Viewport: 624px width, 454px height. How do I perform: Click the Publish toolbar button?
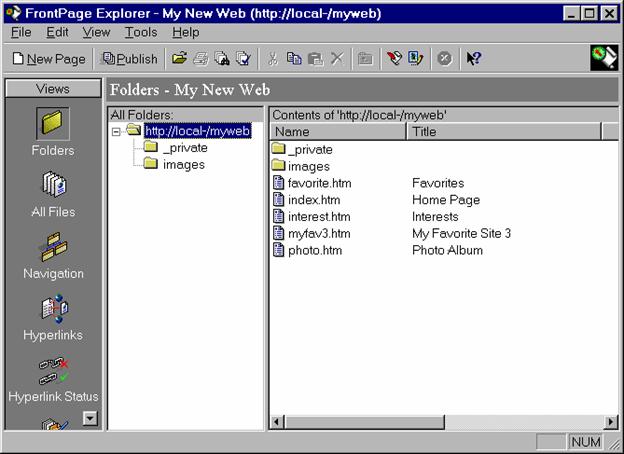tap(130, 59)
